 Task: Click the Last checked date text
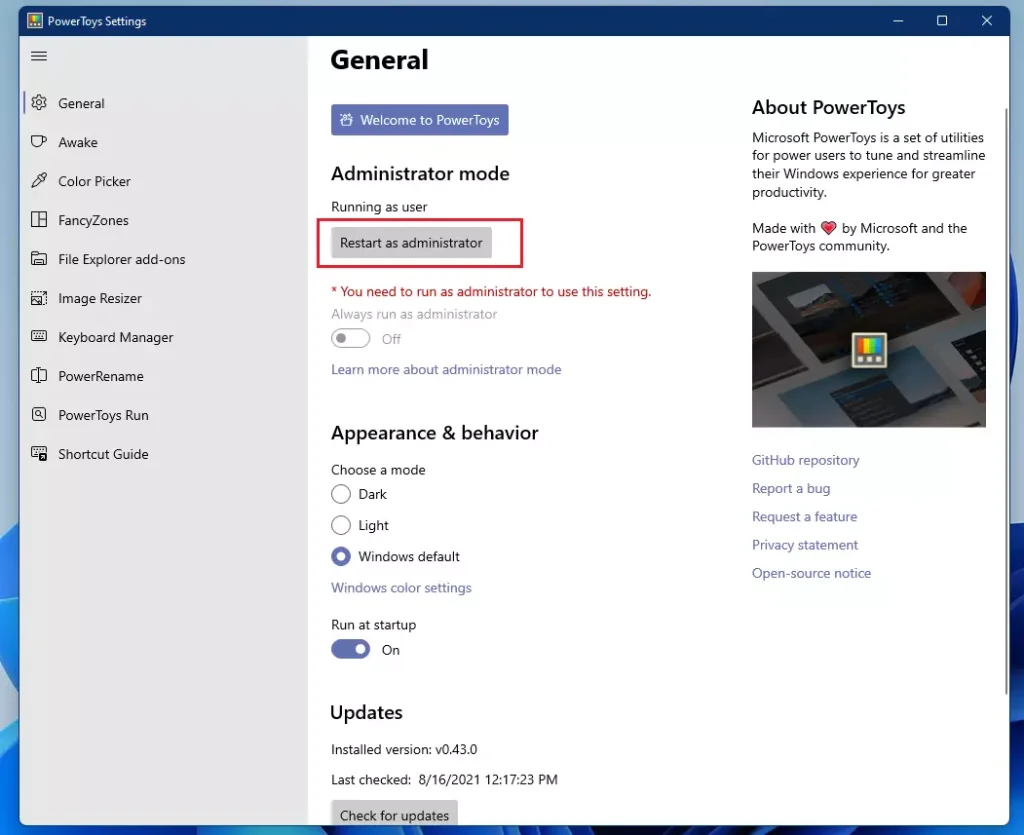[x=444, y=780]
